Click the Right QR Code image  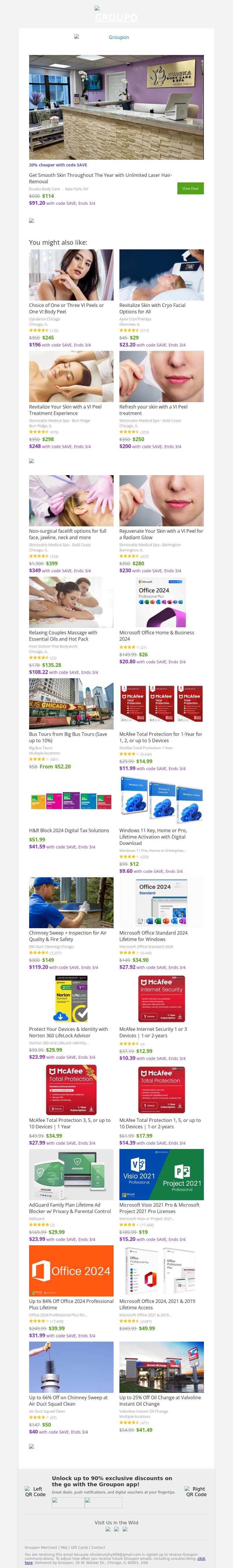pyautogui.click(x=196, y=1491)
